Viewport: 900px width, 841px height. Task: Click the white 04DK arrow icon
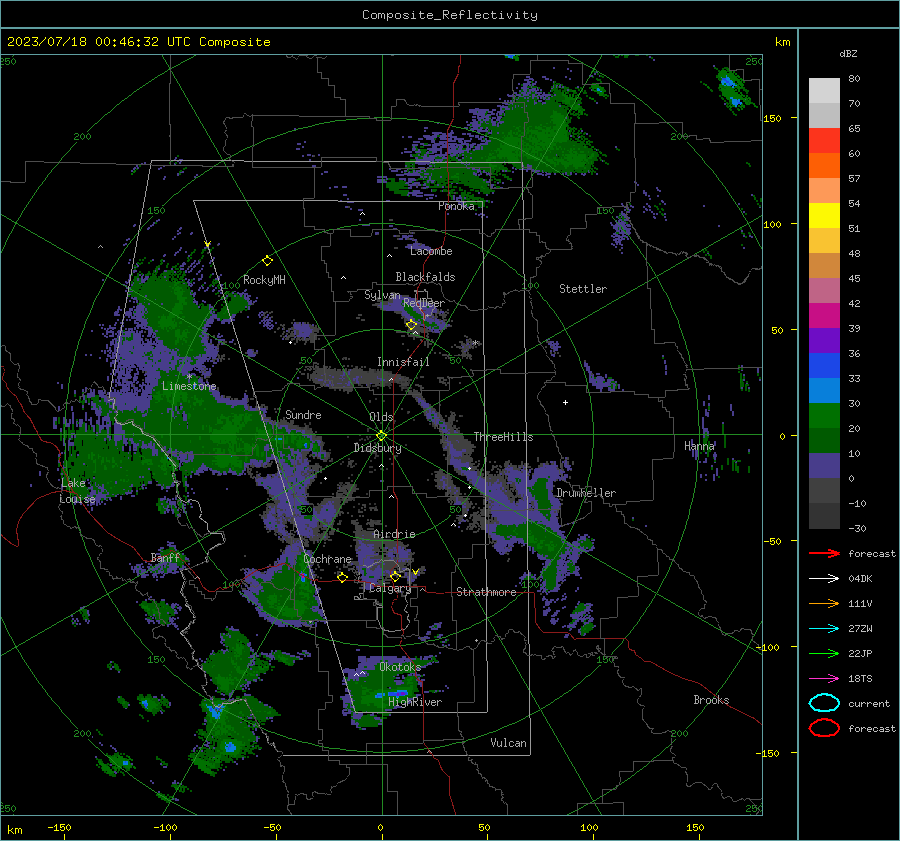(x=824, y=579)
